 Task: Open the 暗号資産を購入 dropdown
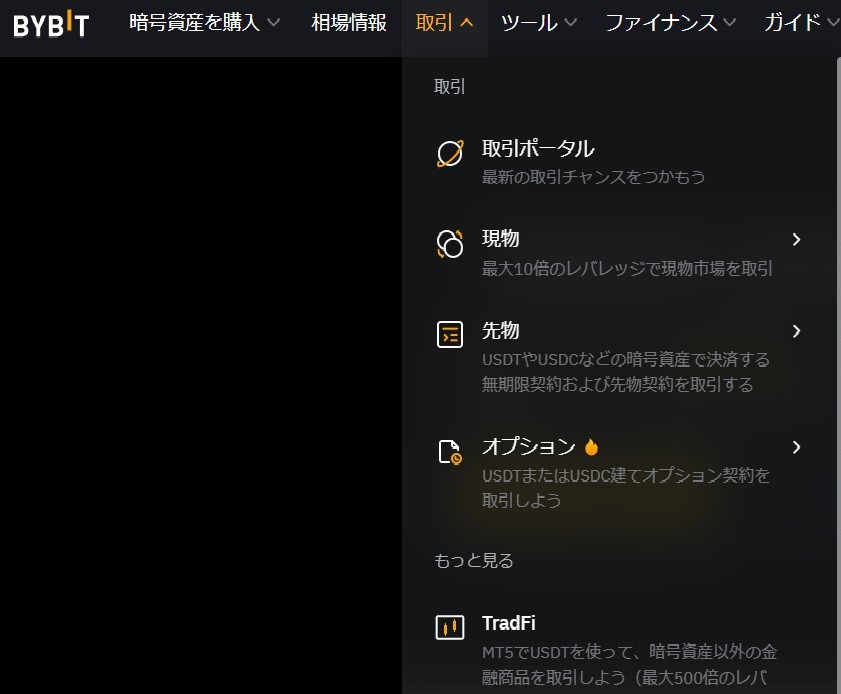click(204, 23)
